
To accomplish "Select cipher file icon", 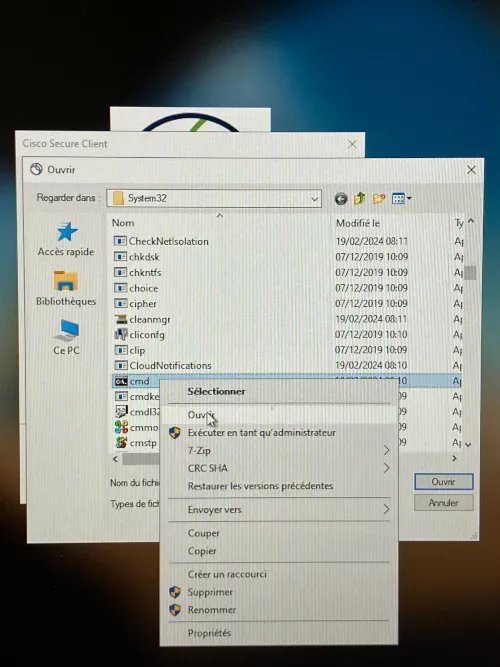I will coord(120,304).
